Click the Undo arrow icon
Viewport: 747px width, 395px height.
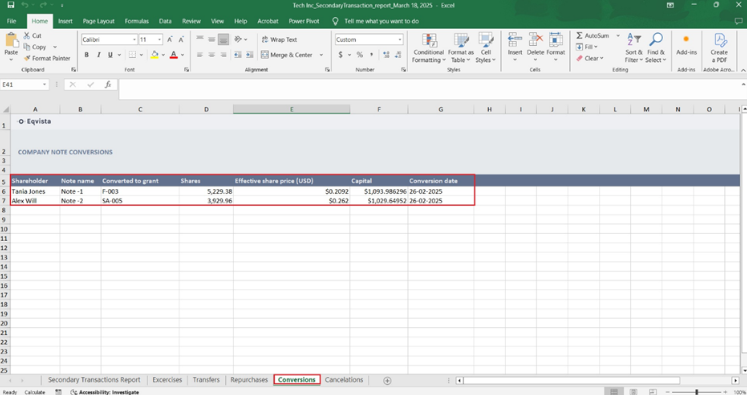[25, 5]
